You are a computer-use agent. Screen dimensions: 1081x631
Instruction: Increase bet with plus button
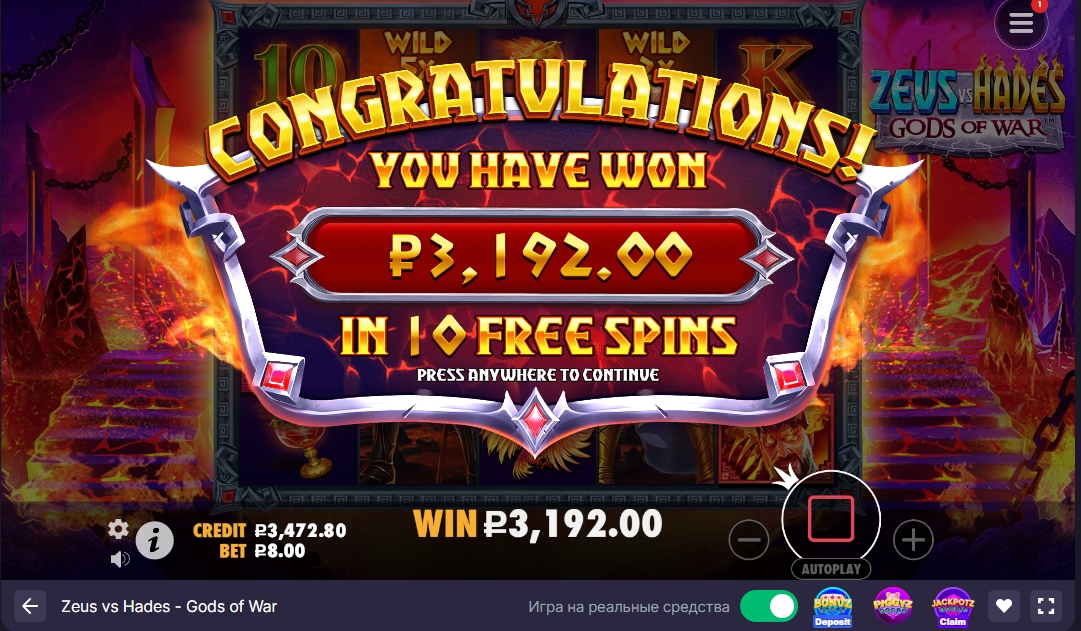click(x=913, y=539)
